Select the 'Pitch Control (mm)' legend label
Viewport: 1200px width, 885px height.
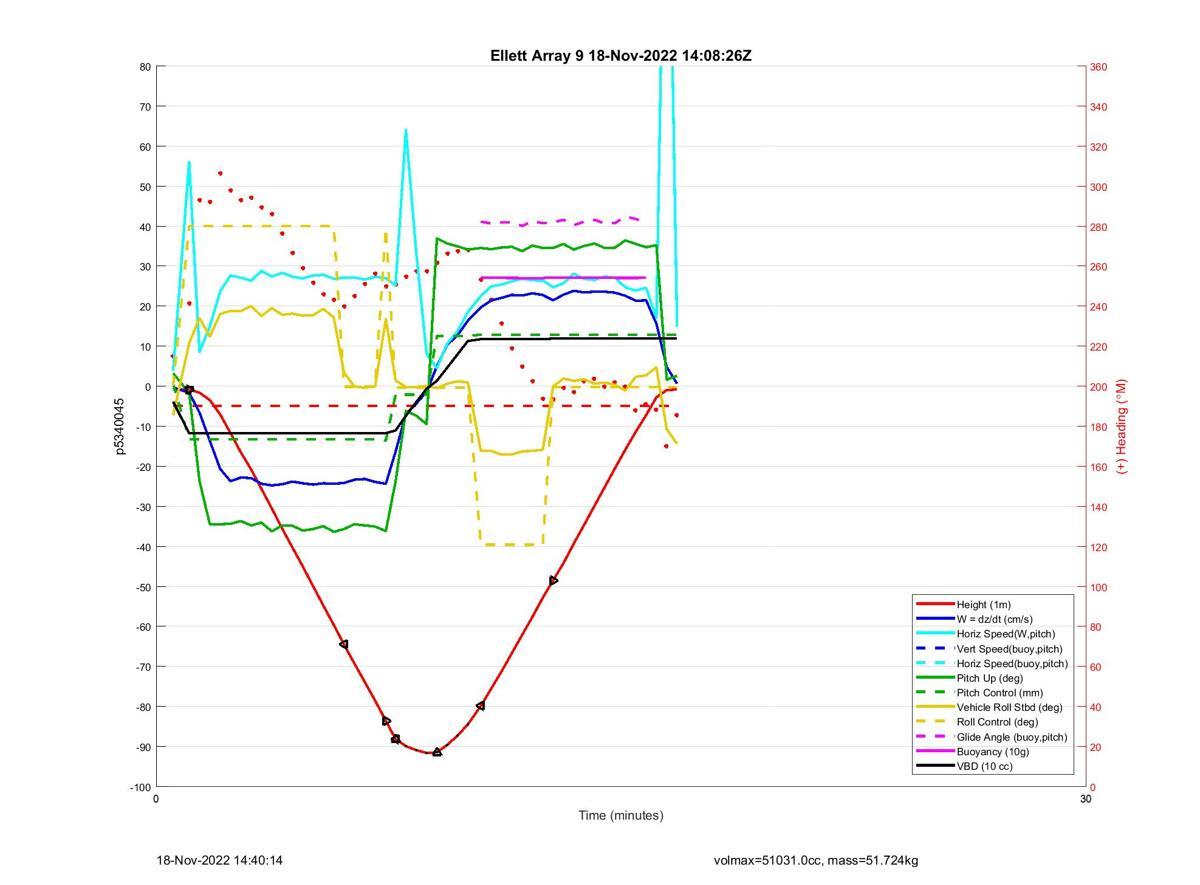[998, 693]
